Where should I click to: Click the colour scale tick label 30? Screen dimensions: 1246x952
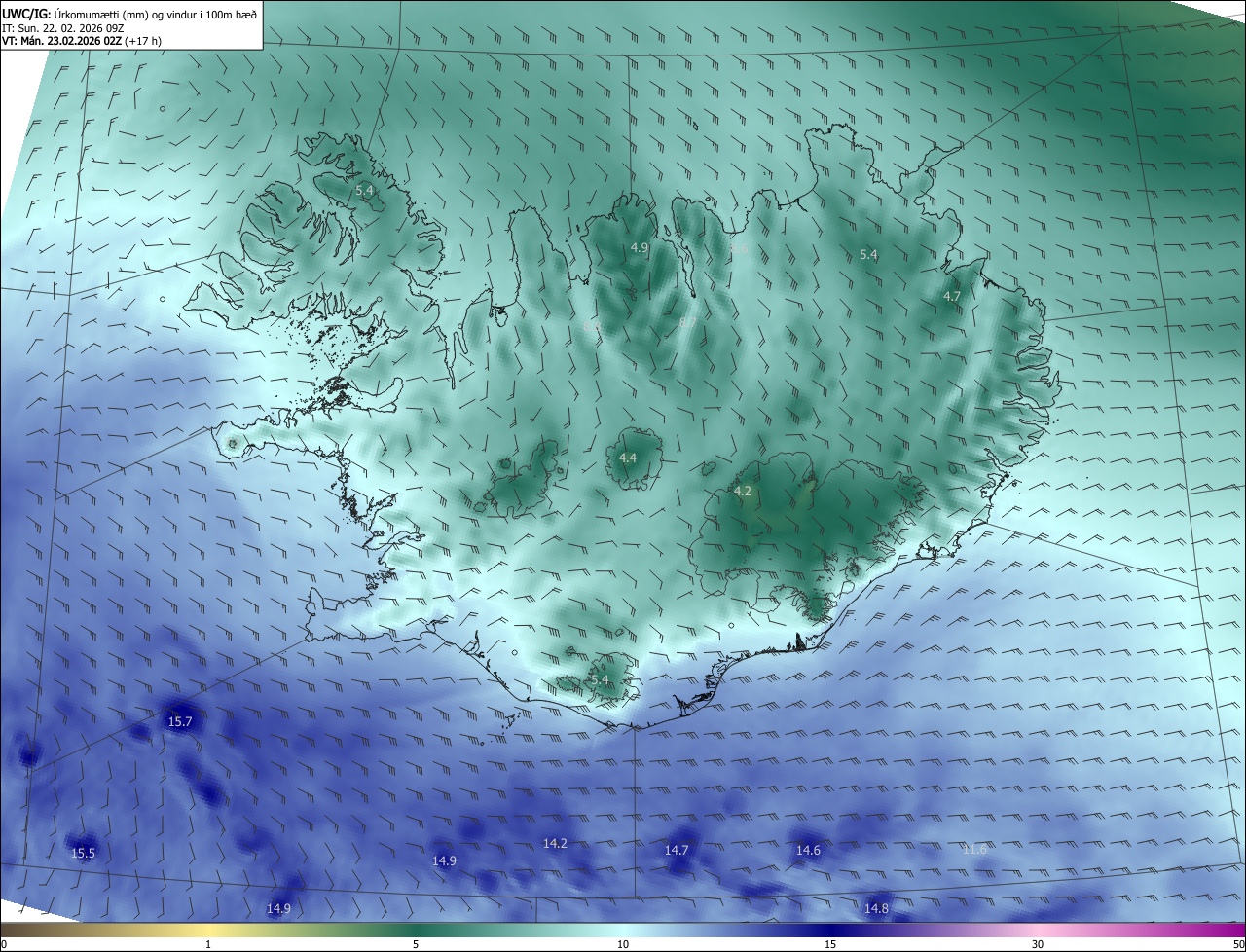[x=1038, y=944]
